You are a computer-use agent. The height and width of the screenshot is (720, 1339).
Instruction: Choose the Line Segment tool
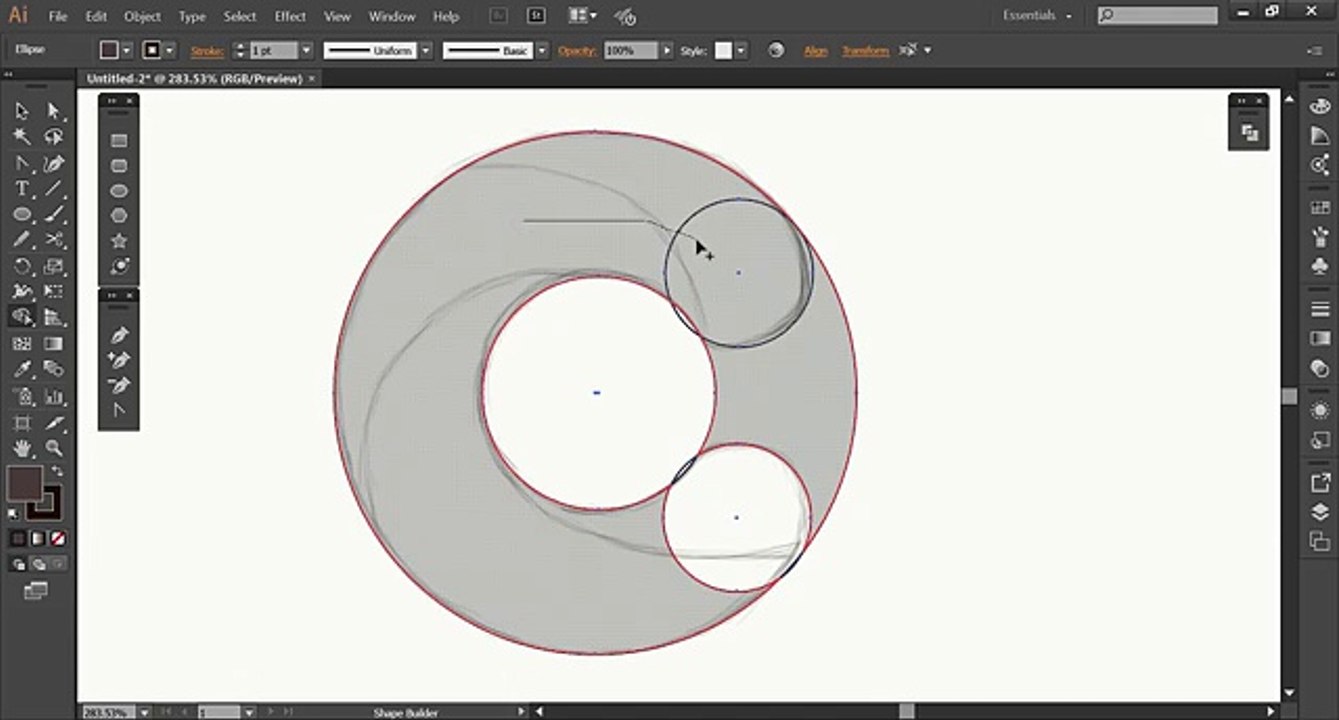point(54,188)
